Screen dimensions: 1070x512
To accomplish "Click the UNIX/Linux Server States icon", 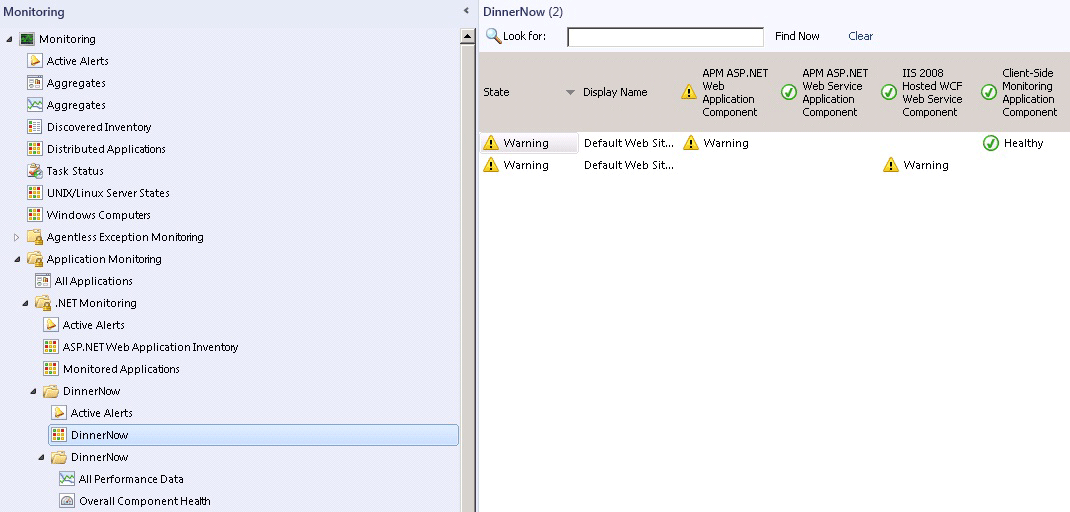I will tap(35, 193).
